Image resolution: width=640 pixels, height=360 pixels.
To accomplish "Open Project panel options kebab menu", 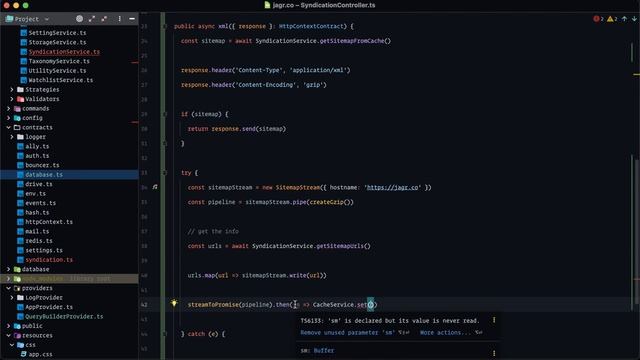I will (x=119, y=18).
